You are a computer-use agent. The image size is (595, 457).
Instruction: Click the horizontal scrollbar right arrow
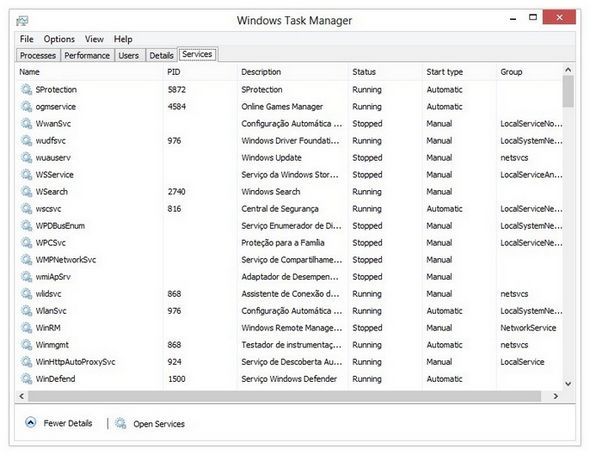(x=556, y=396)
